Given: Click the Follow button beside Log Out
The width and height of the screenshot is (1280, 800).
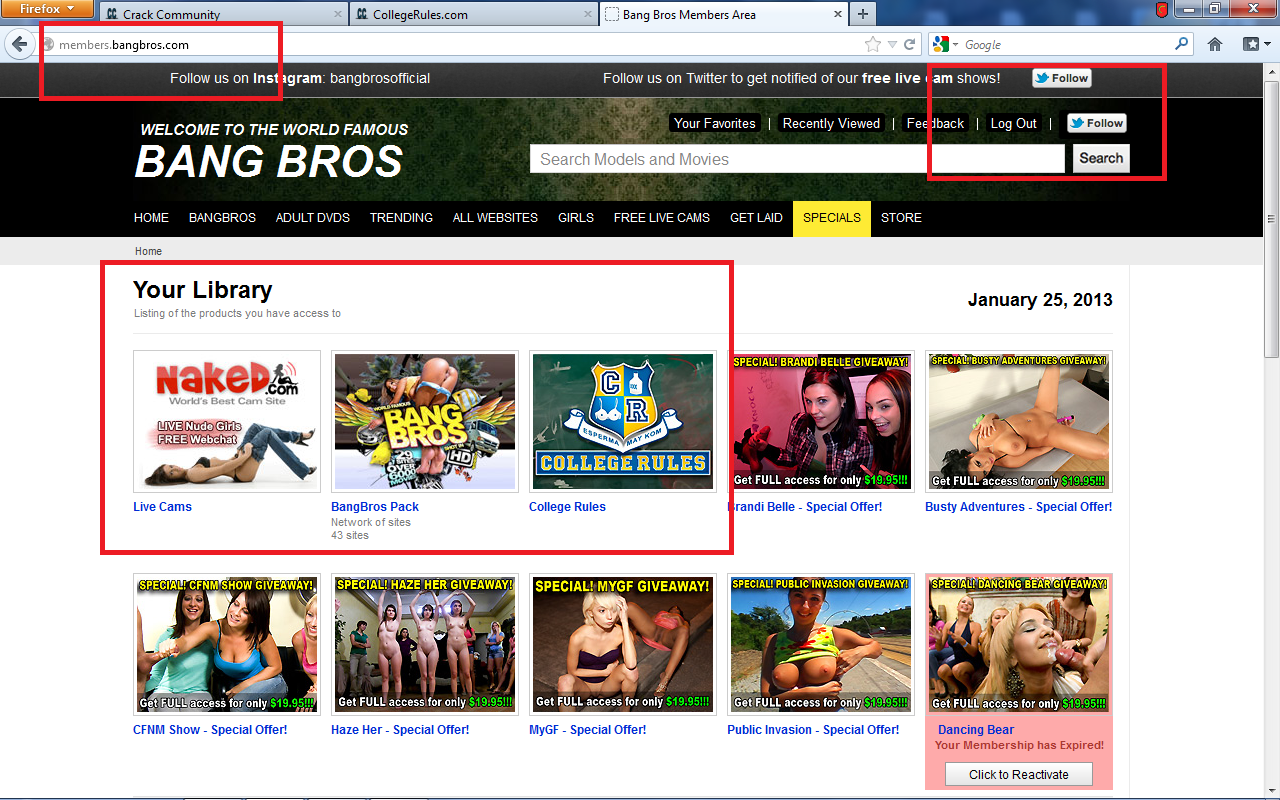Looking at the screenshot, I should coord(1097,123).
